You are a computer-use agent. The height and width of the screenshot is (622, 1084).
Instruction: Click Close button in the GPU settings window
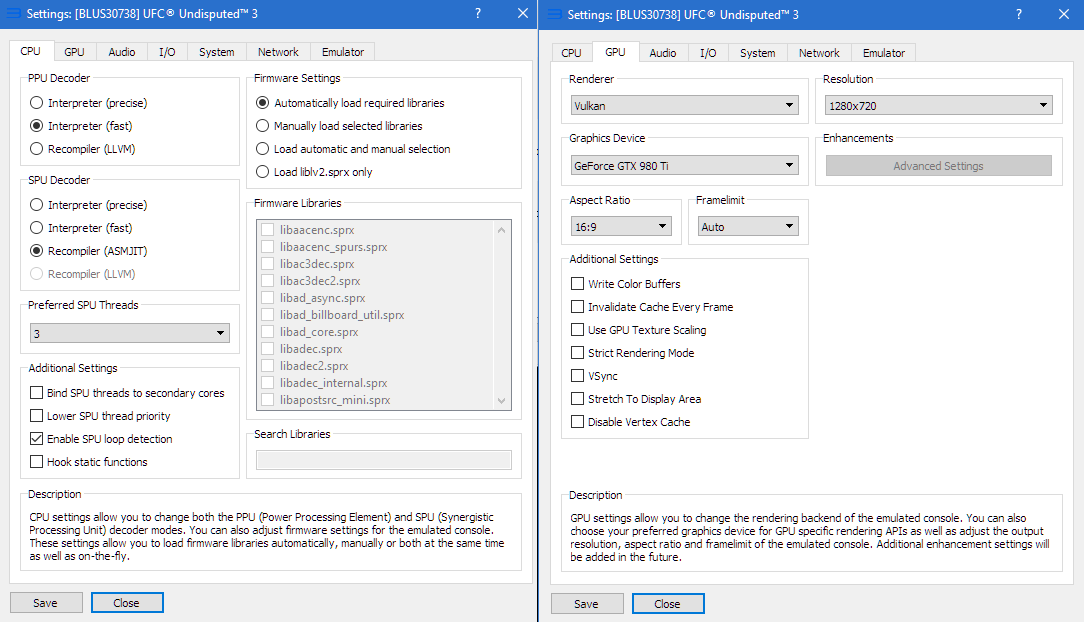click(667, 604)
